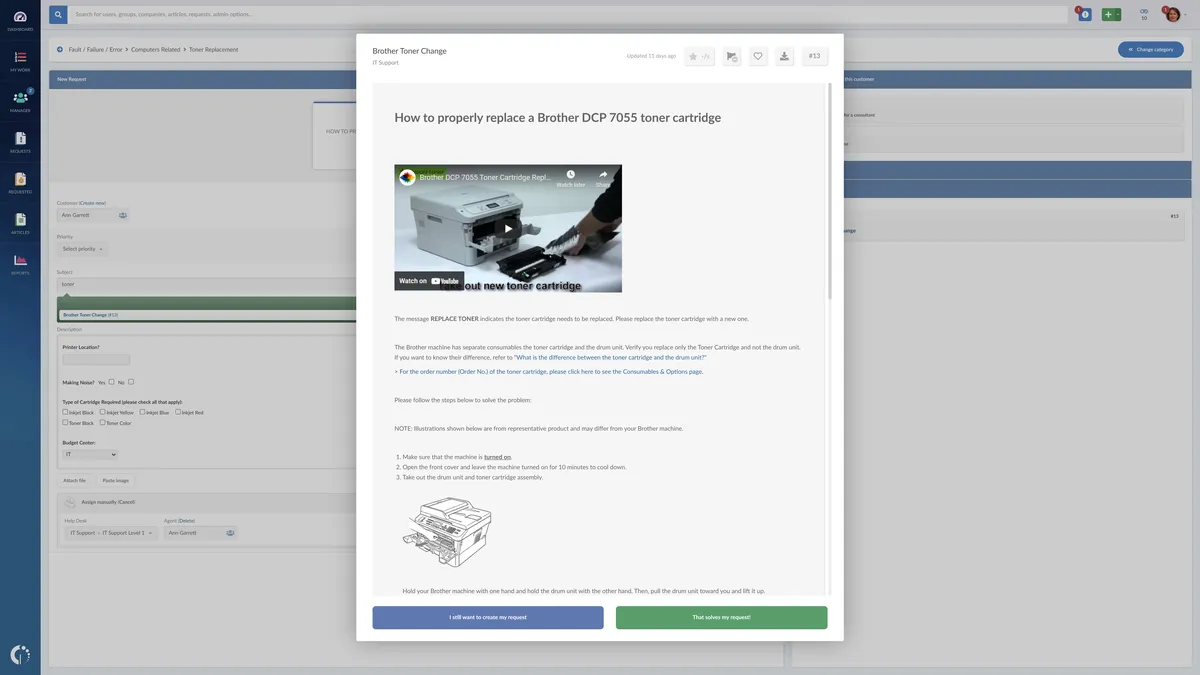This screenshot has height=675, width=1200.
Task: Check the Inkjet Black checkbox
Action: (x=66, y=412)
